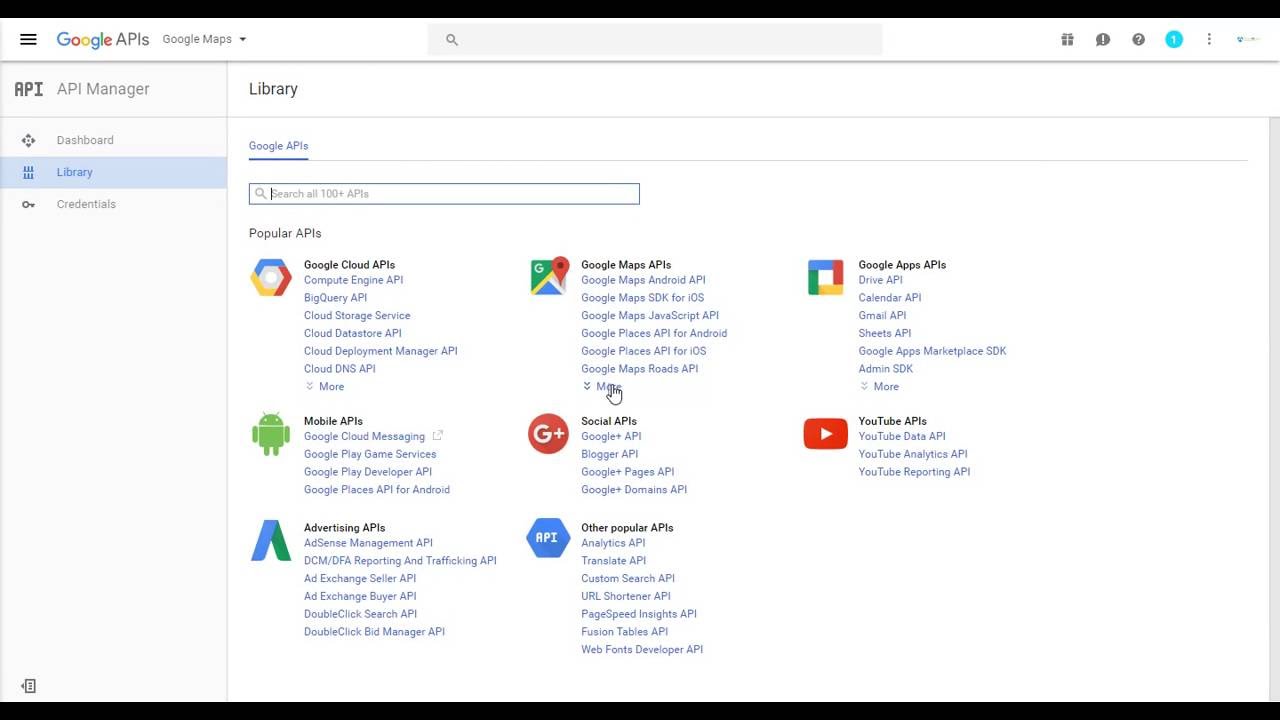Open the Cloud DNS API link

[339, 369]
